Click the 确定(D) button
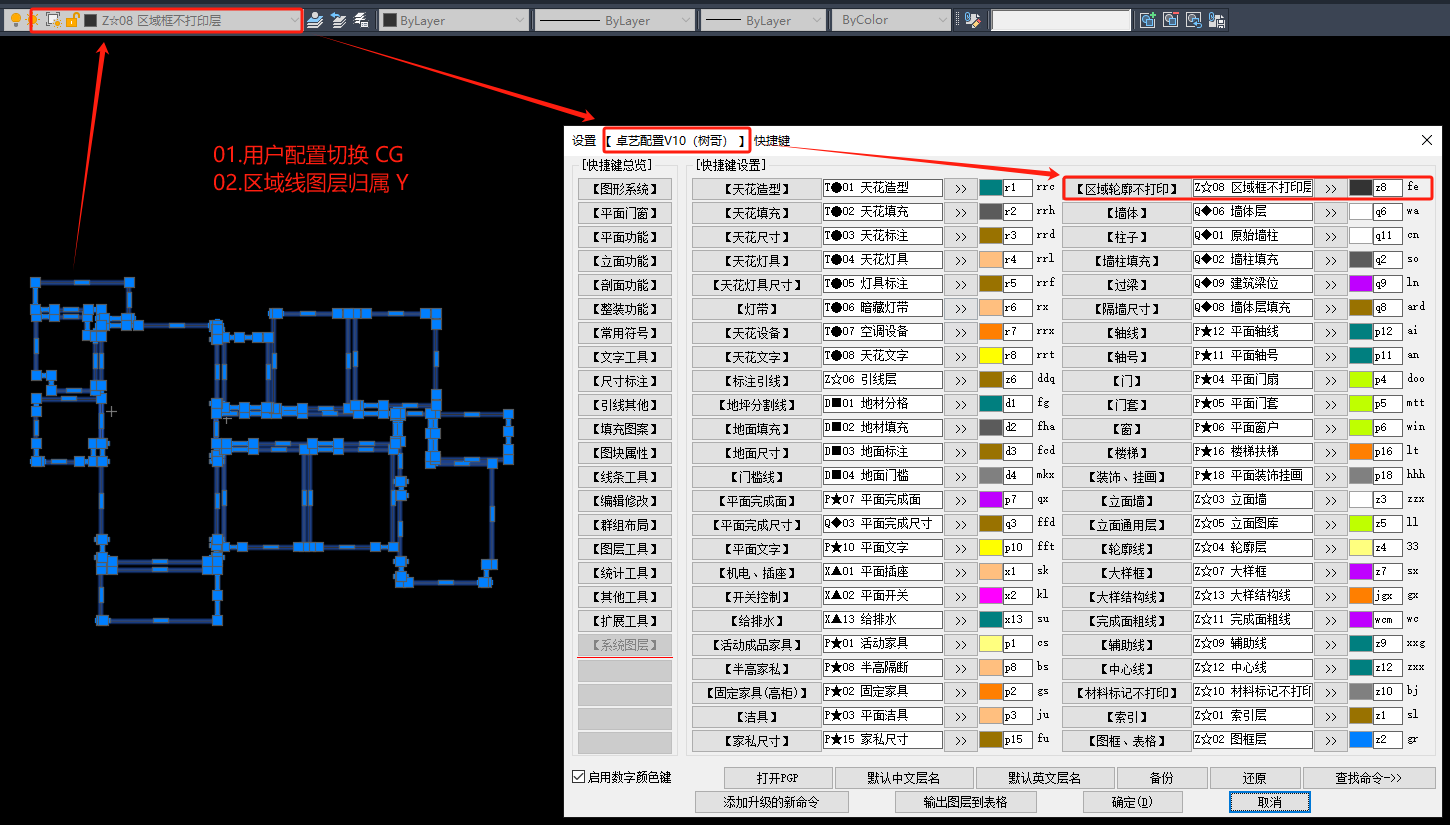This screenshot has height=825, width=1450. (1132, 802)
